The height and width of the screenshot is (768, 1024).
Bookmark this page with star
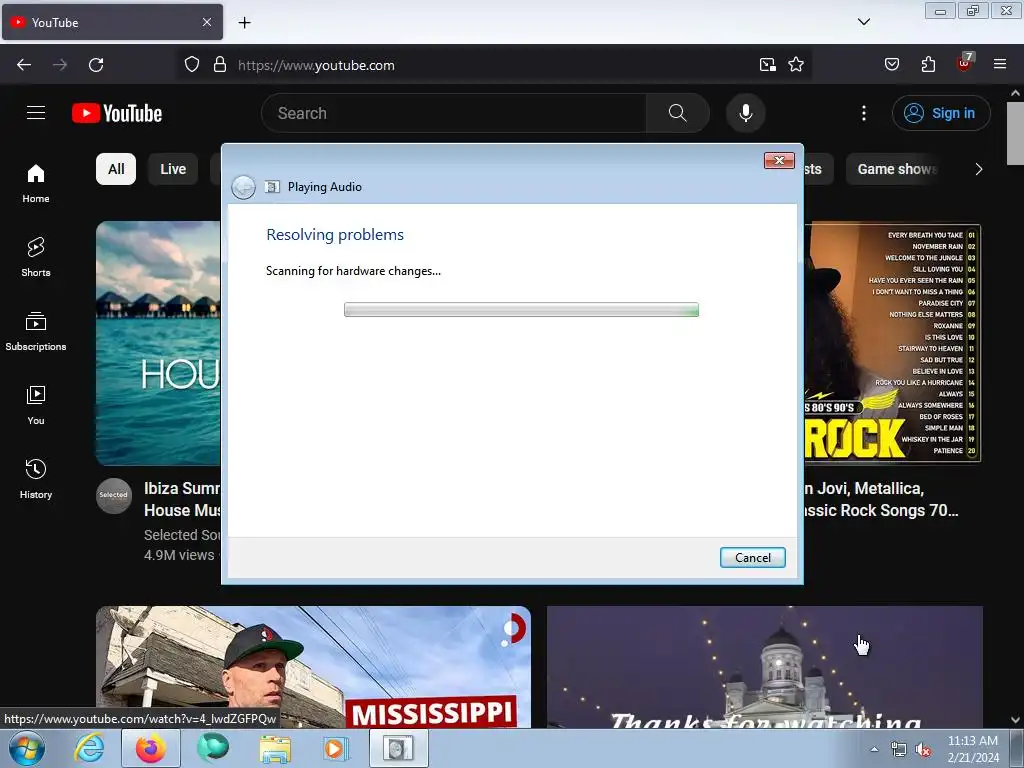[796, 65]
